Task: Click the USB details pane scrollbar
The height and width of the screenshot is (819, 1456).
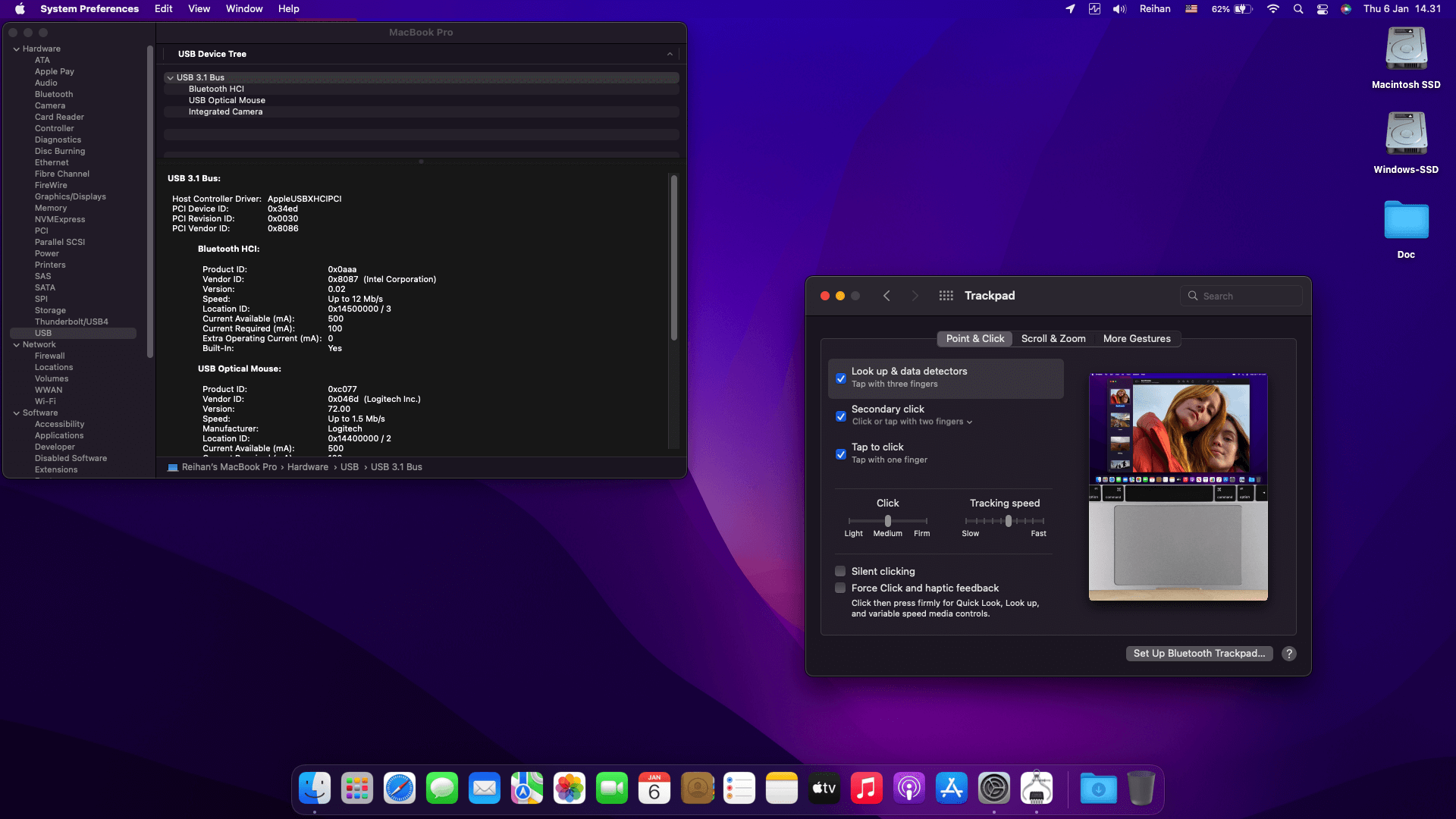Action: (x=673, y=258)
